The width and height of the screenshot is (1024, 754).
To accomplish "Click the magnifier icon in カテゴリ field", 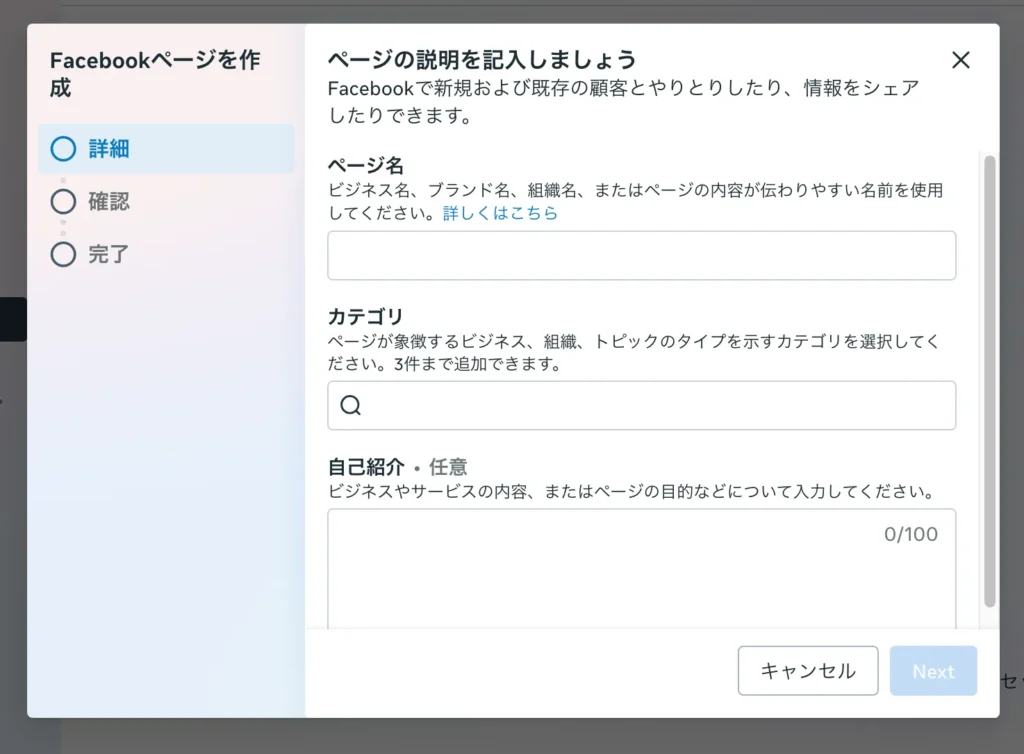I will [x=350, y=405].
